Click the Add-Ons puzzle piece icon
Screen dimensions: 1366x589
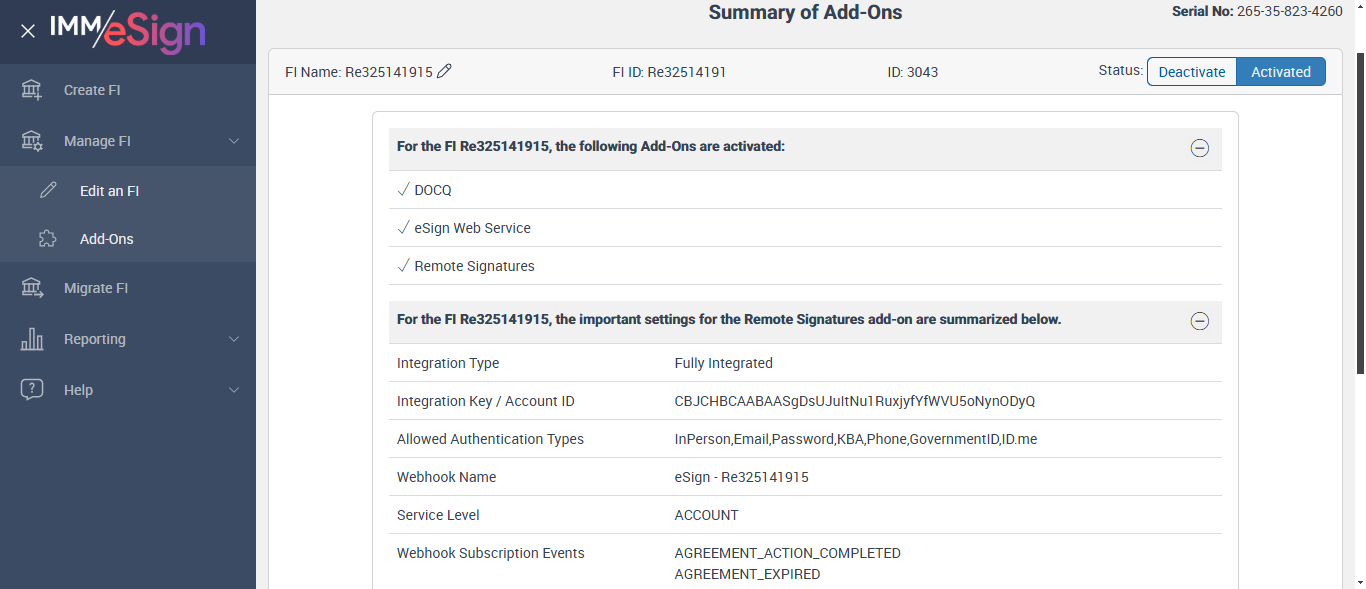click(x=48, y=239)
